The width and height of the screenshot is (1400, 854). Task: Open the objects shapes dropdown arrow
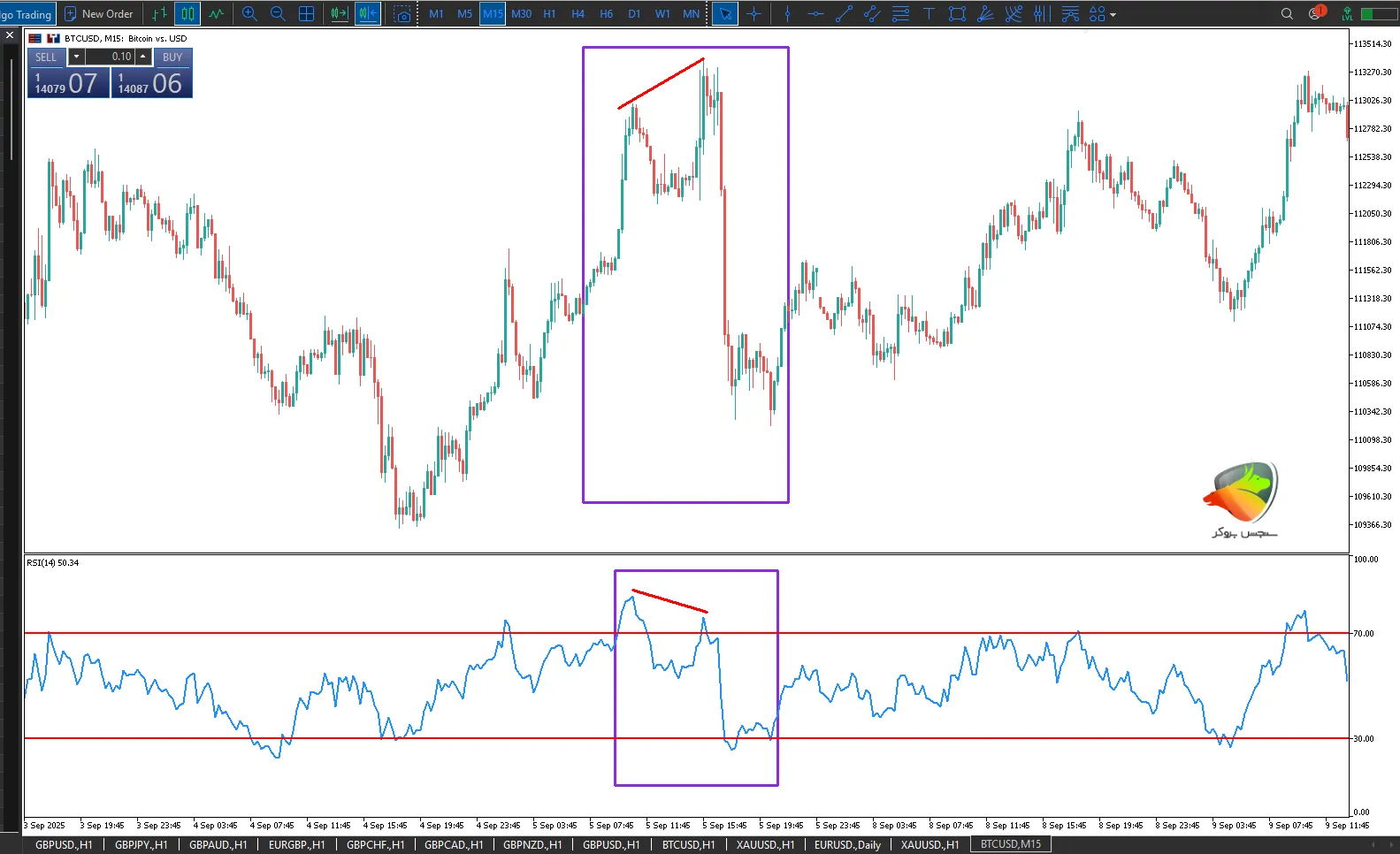point(1113,15)
